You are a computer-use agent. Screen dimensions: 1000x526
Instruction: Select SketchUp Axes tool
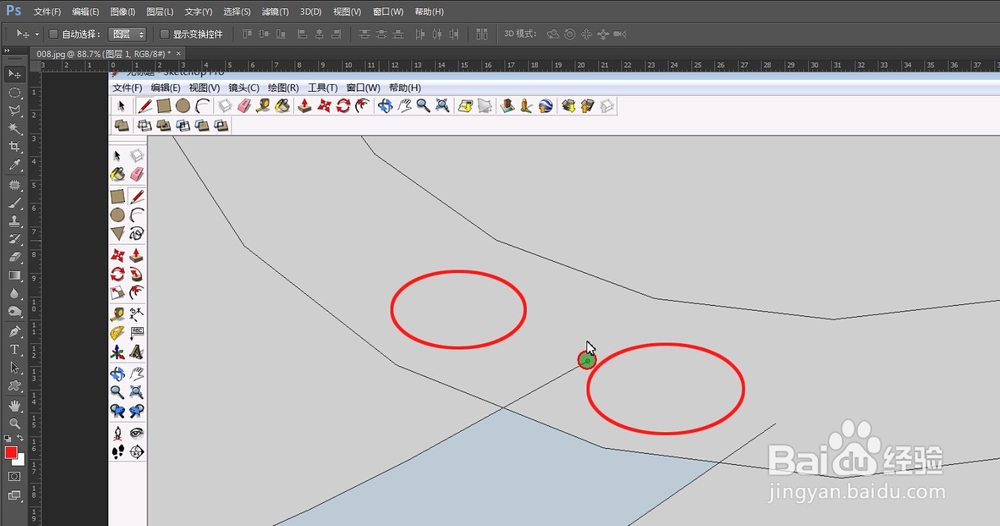click(x=117, y=352)
